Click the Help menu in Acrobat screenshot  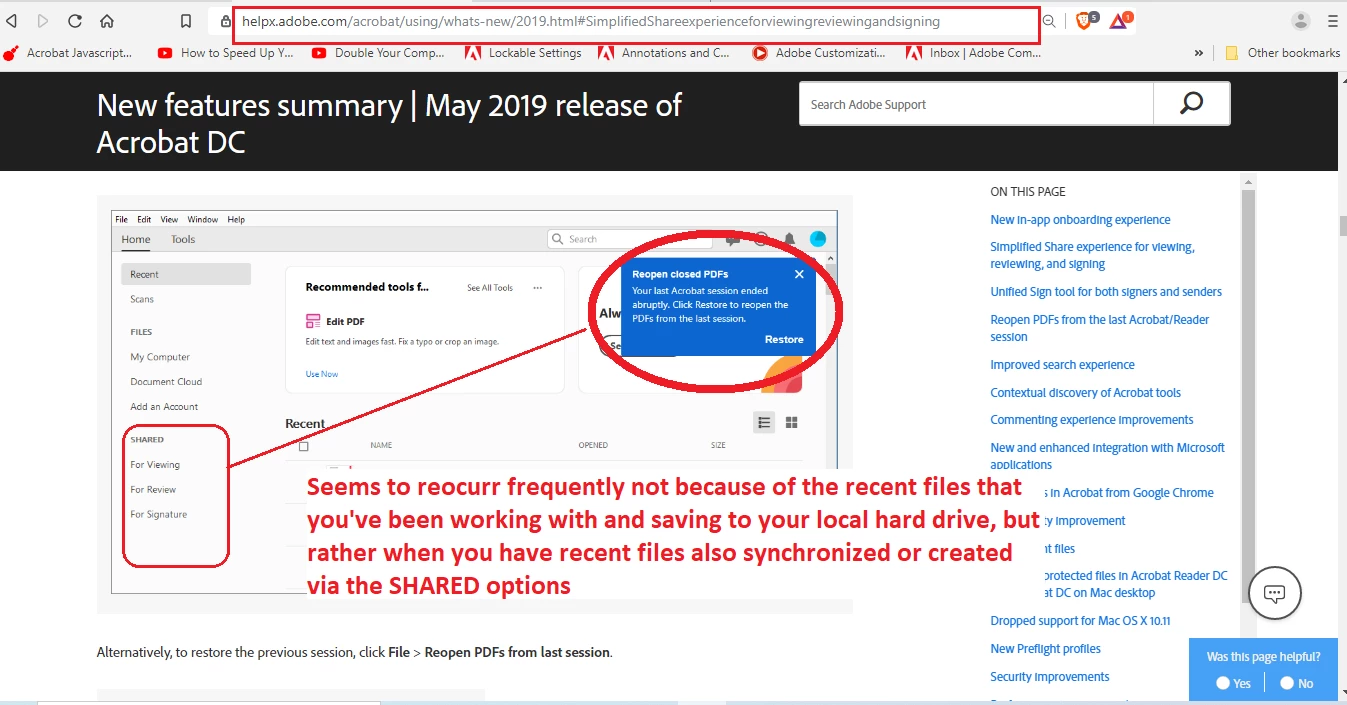[236, 219]
